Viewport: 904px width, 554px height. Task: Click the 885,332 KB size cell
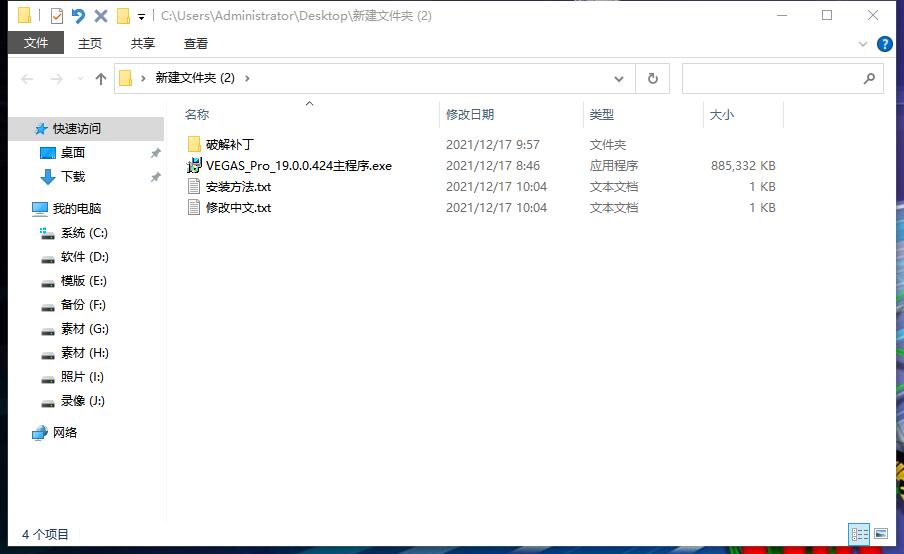(x=743, y=165)
